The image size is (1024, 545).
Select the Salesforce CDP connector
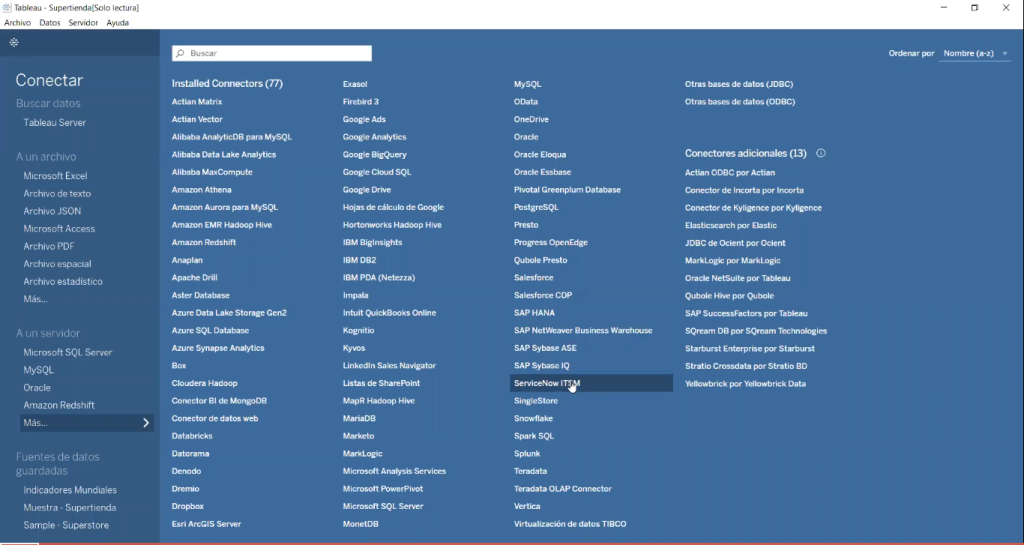(543, 296)
